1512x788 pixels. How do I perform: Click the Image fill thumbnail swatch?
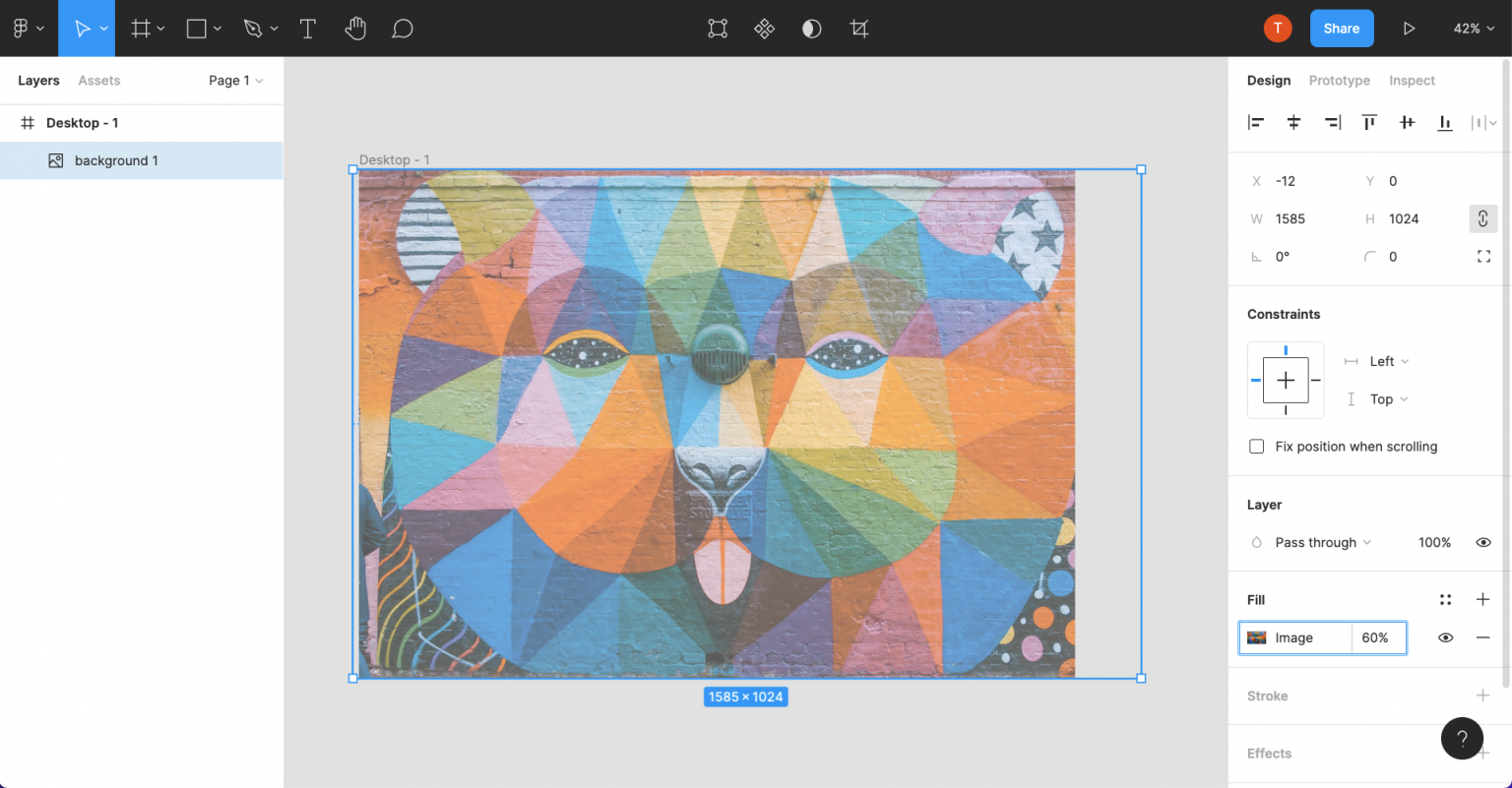click(x=1257, y=637)
